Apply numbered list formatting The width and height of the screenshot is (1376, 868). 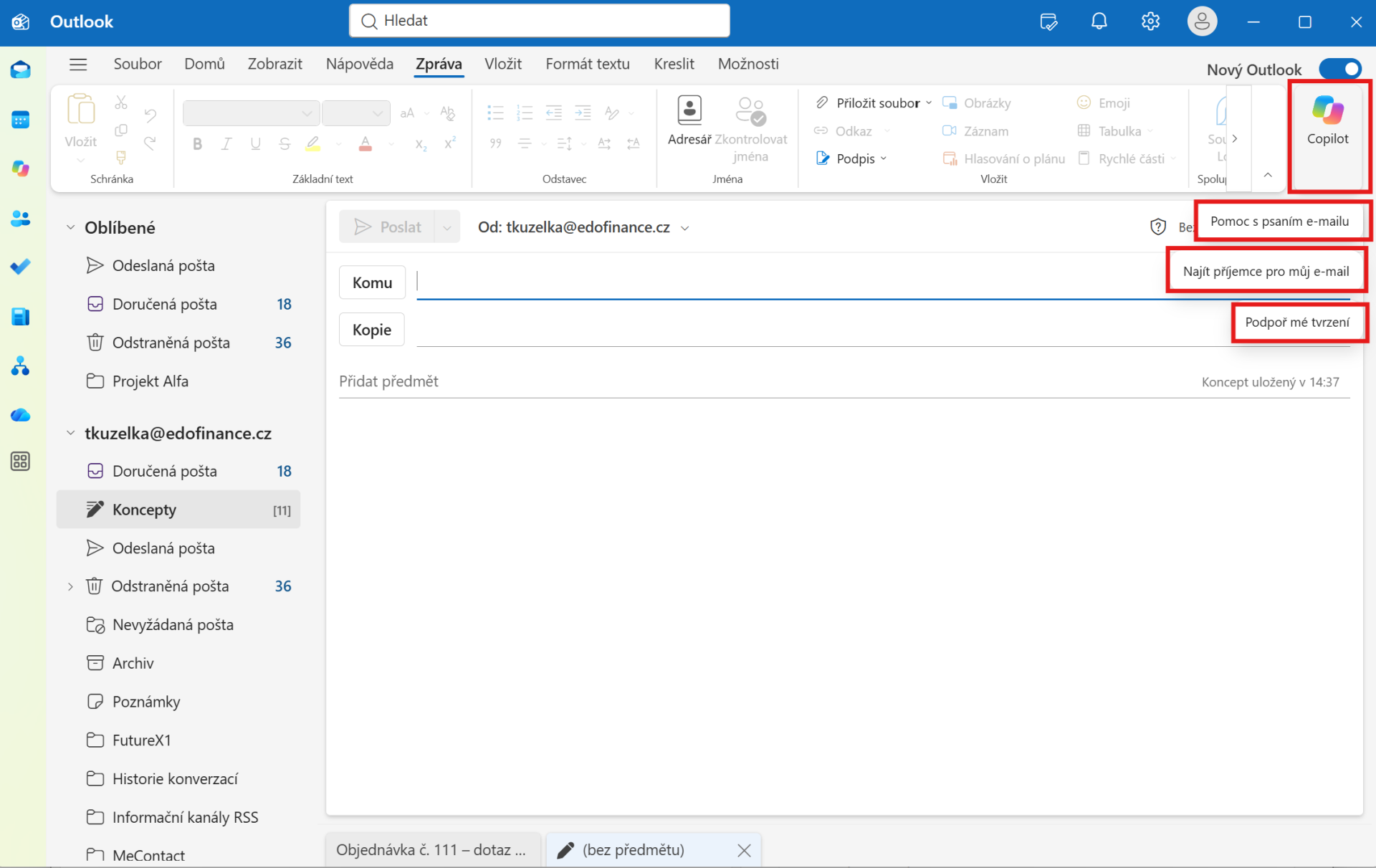pyautogui.click(x=525, y=113)
